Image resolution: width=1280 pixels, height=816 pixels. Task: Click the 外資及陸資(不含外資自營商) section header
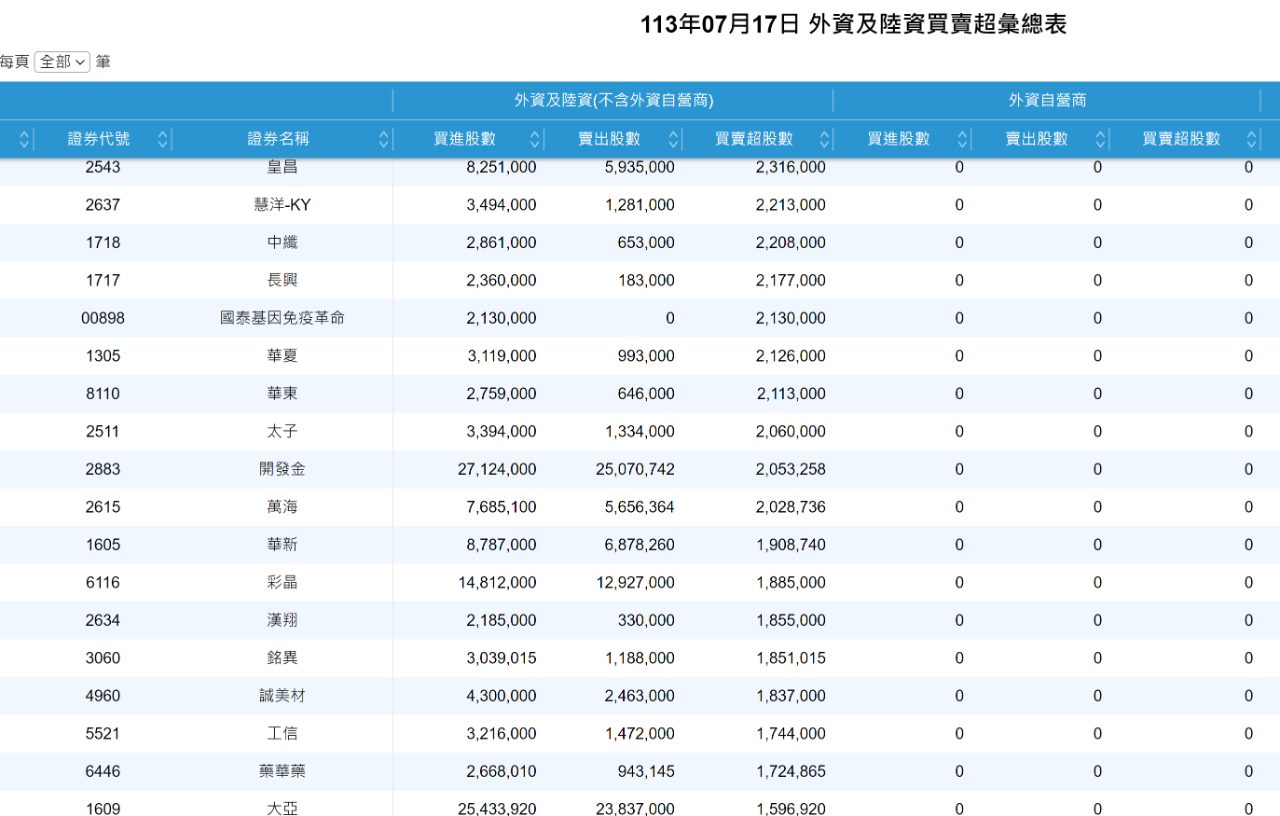point(613,100)
